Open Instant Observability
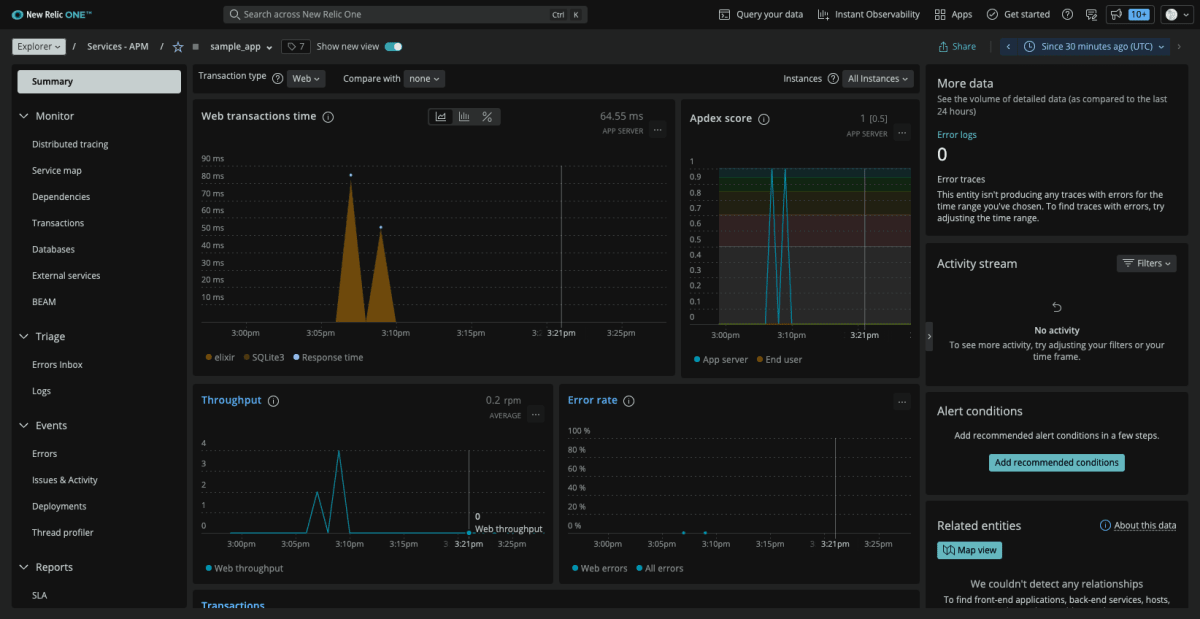This screenshot has height=619, width=1200. 868,15
